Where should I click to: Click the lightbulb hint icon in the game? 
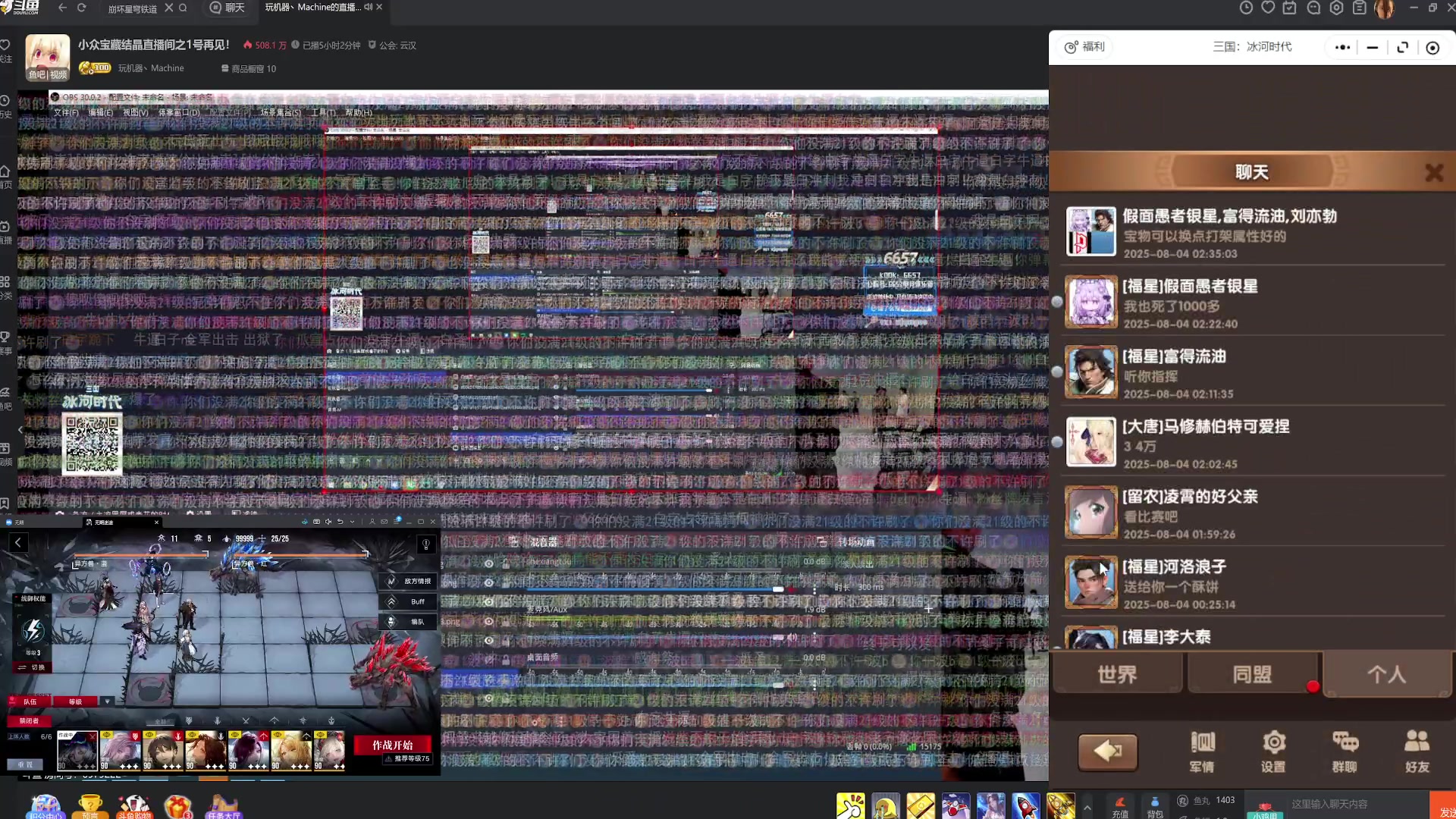point(426,544)
